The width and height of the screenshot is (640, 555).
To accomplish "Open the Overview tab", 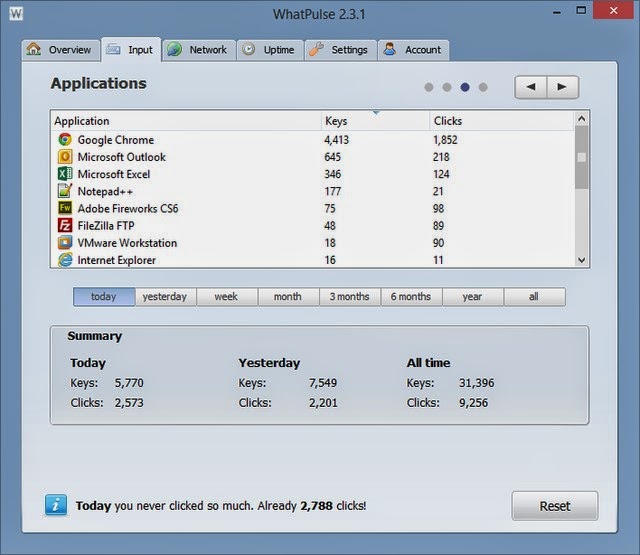I will pos(61,50).
